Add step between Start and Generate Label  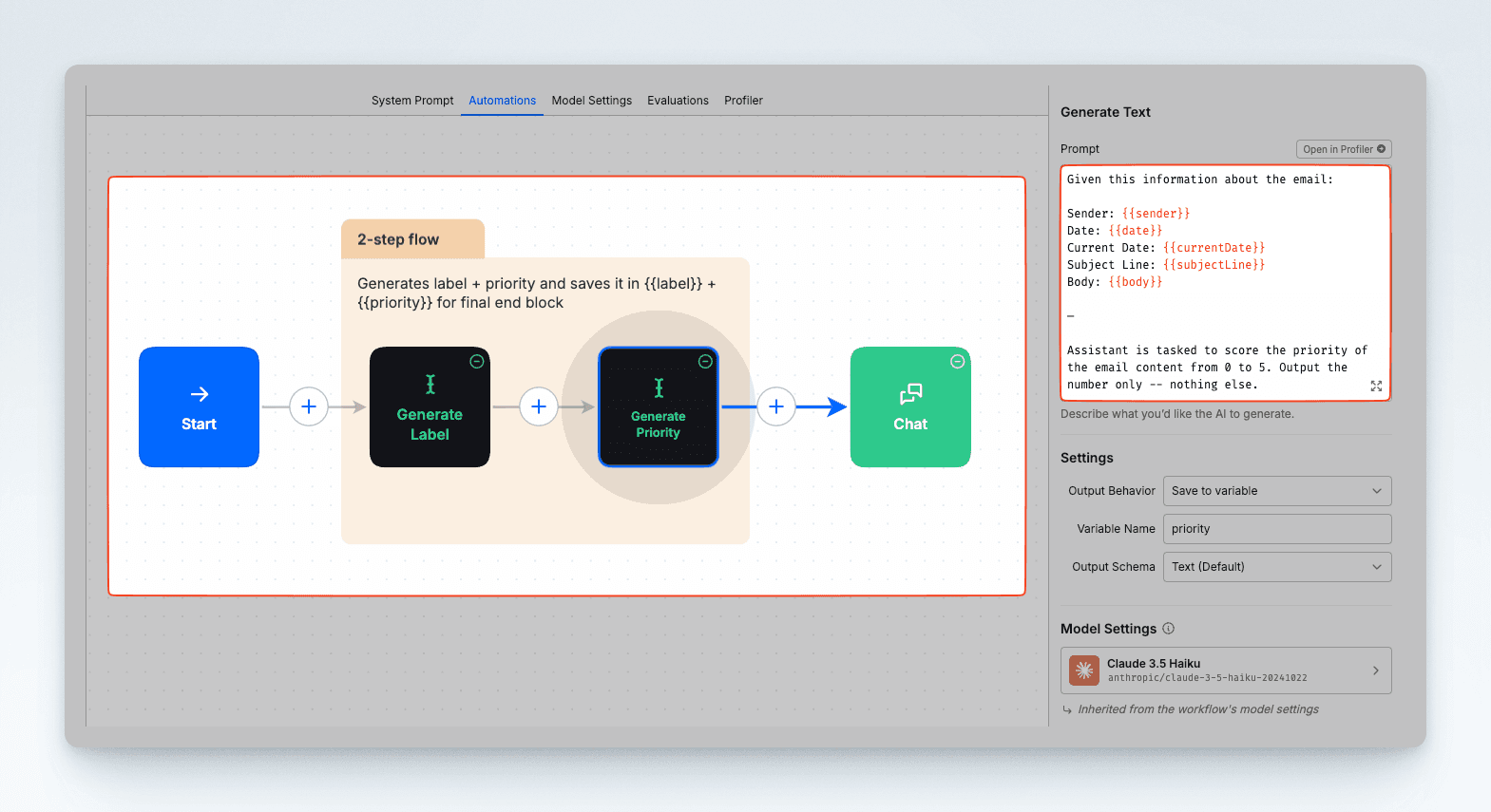309,406
